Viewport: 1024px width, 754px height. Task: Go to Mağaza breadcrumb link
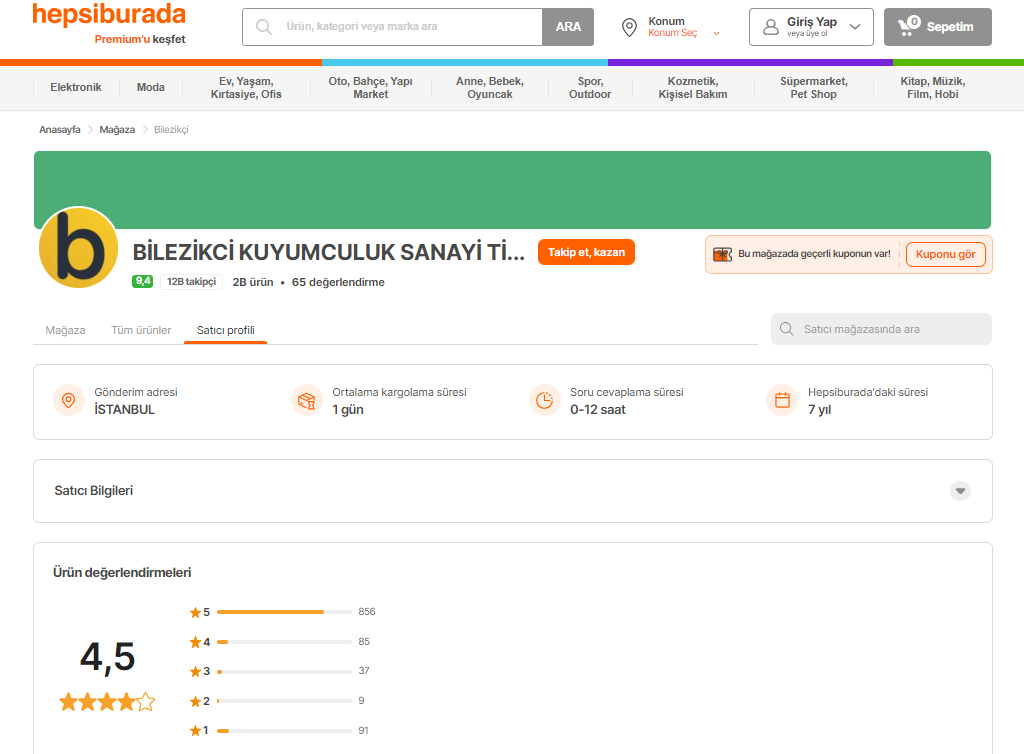coord(117,130)
